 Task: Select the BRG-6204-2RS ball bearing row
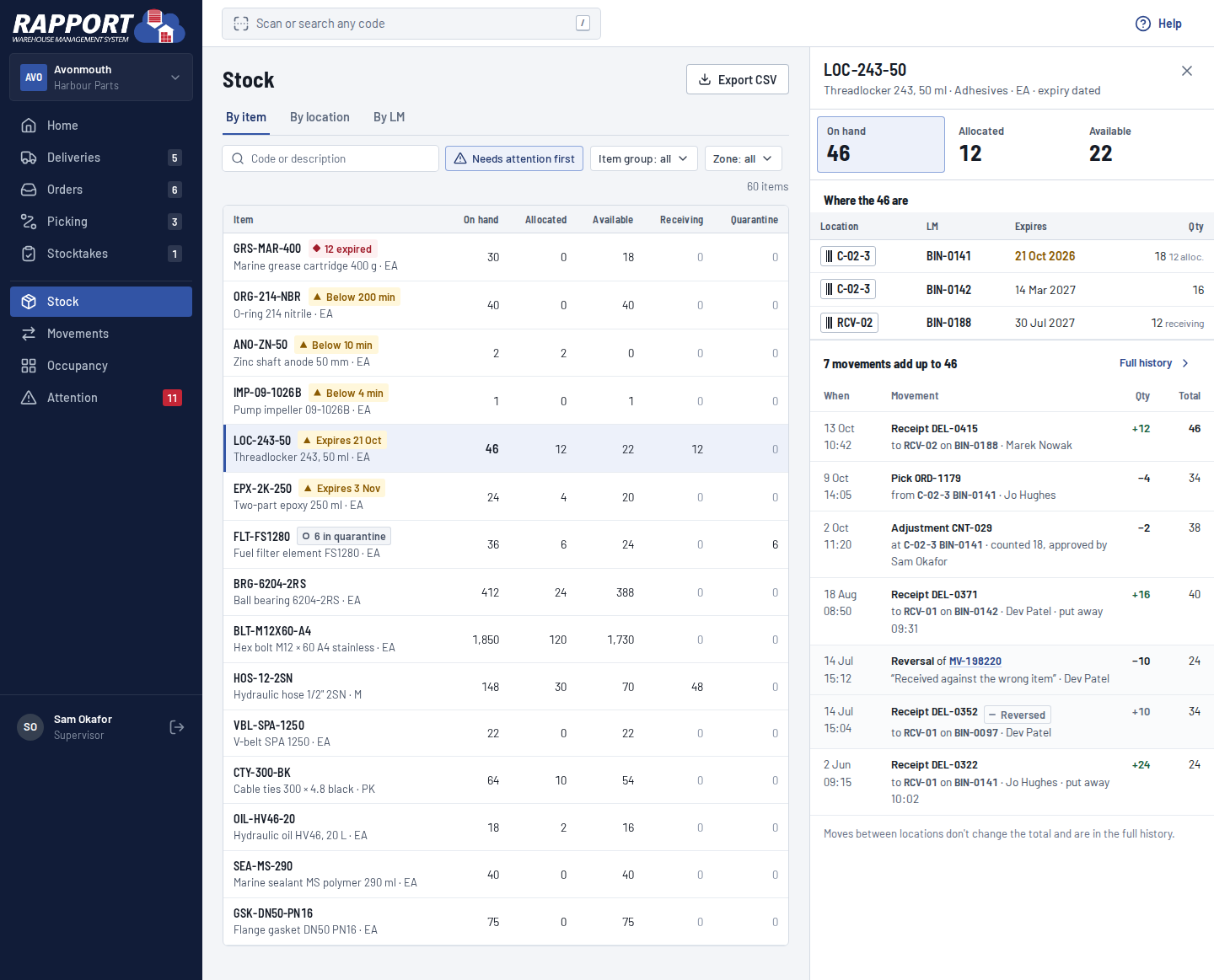[506, 592]
